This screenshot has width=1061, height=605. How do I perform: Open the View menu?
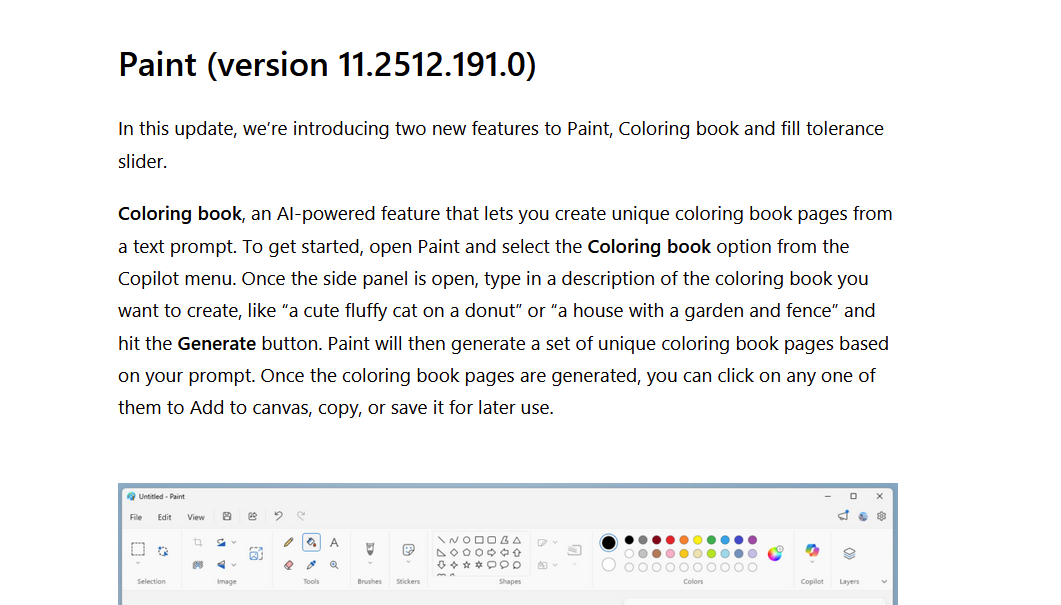click(x=196, y=517)
